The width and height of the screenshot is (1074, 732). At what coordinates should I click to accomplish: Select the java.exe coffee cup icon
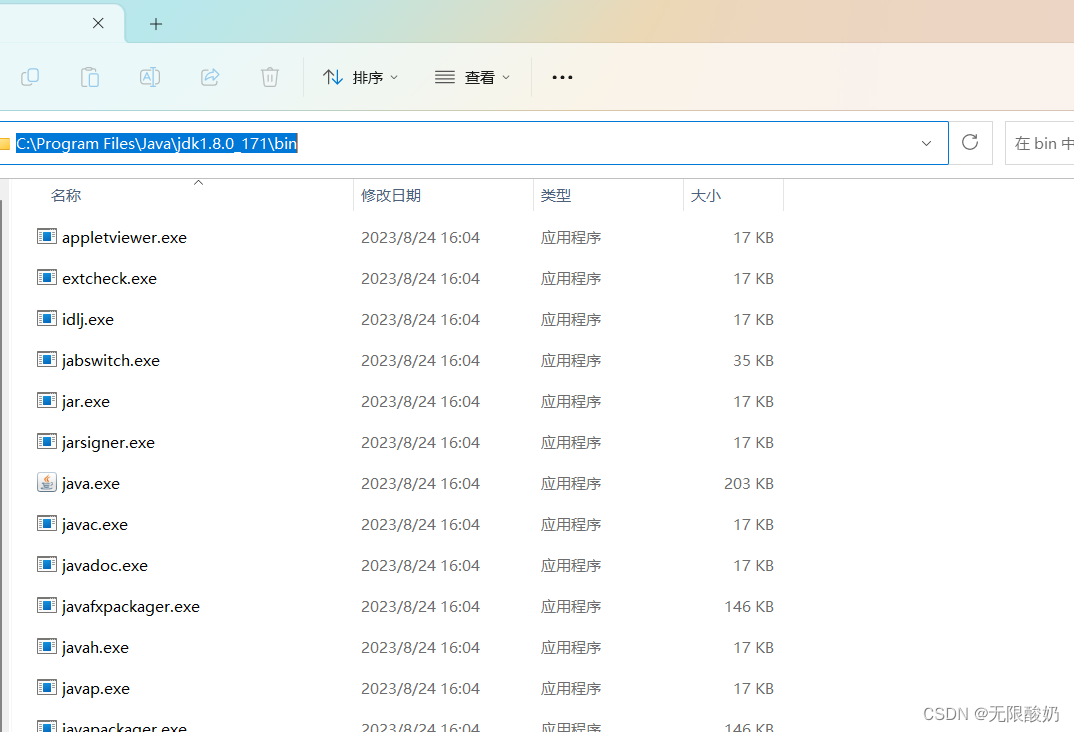tap(47, 483)
